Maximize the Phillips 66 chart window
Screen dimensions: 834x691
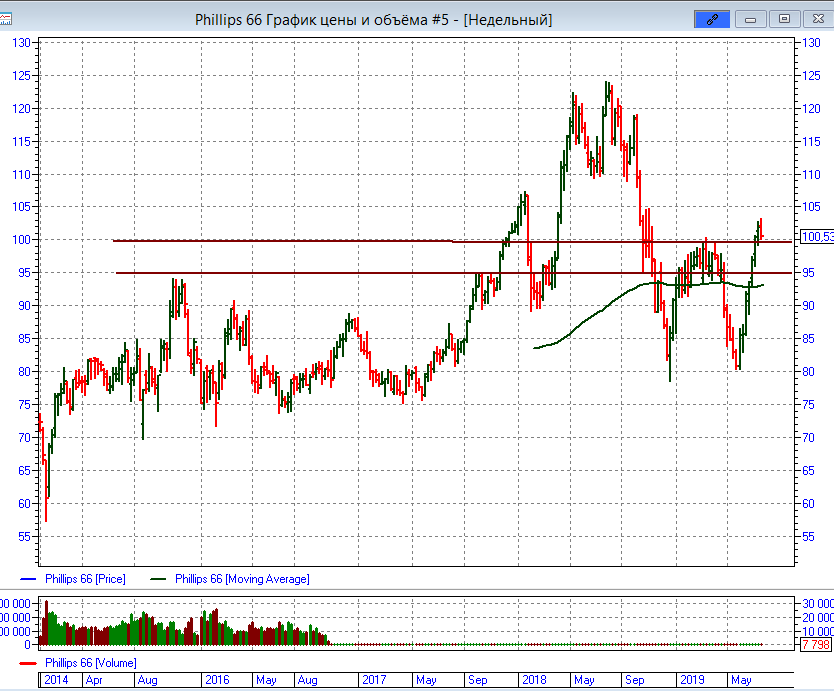pyautogui.click(x=785, y=19)
